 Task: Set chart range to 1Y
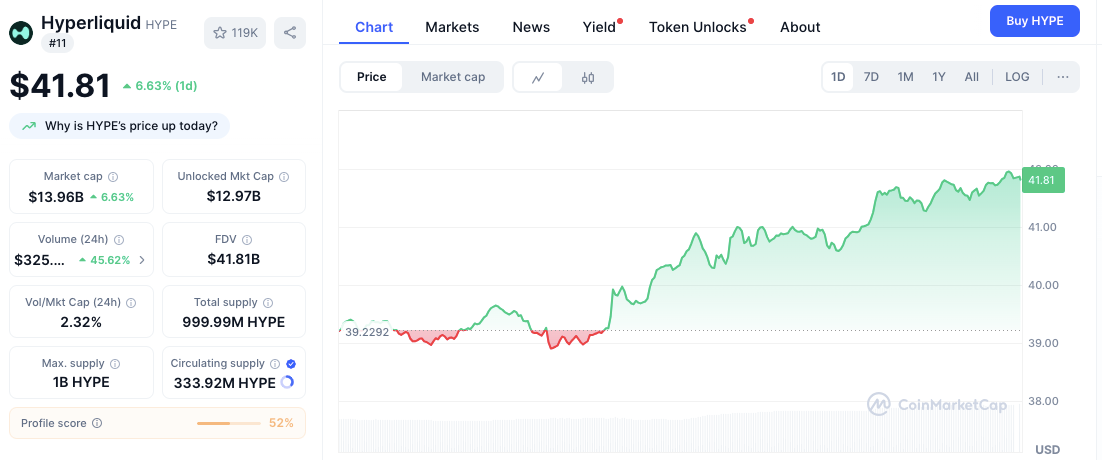pos(939,77)
